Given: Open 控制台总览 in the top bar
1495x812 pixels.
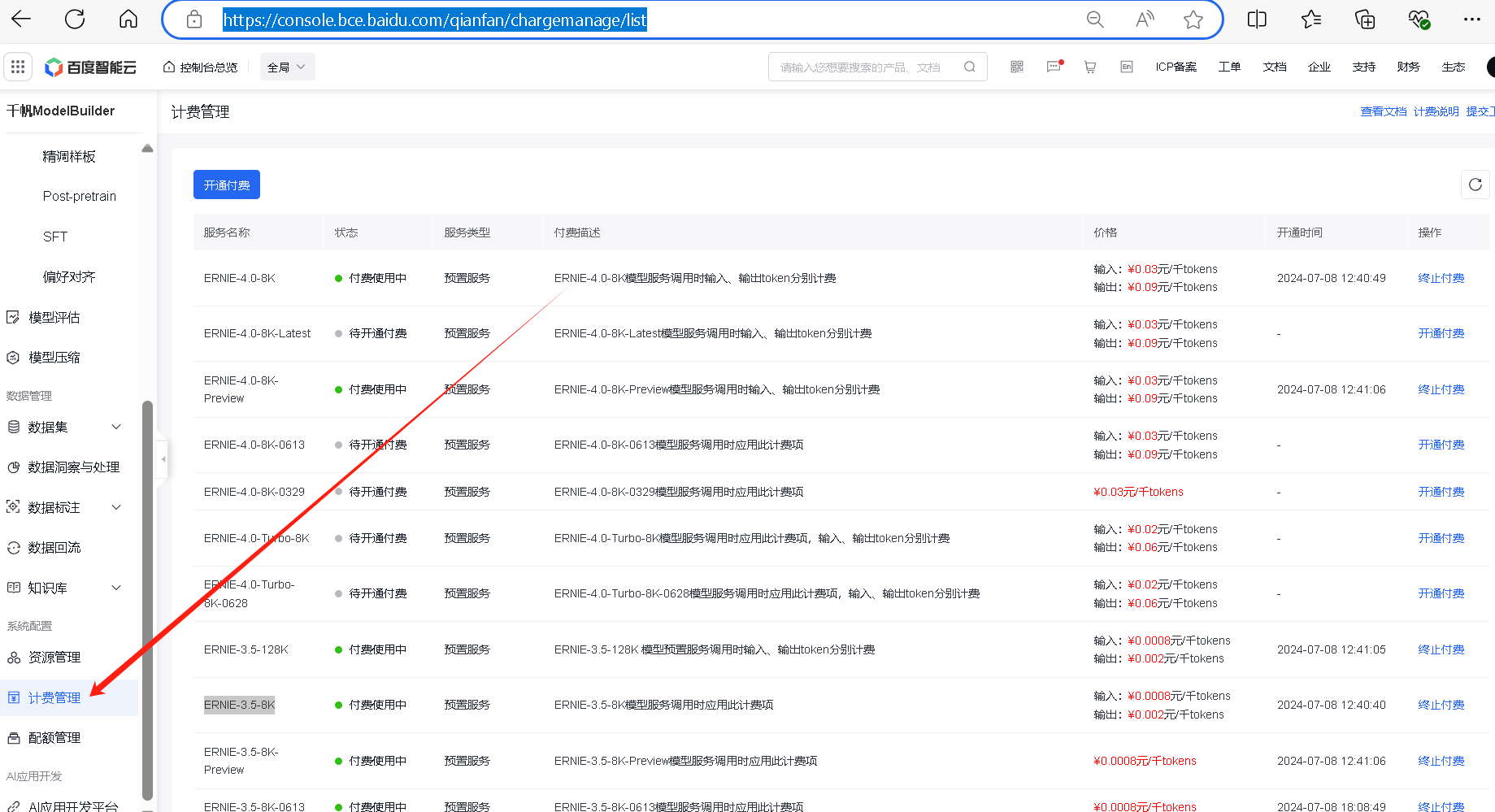Looking at the screenshot, I should click(x=200, y=67).
